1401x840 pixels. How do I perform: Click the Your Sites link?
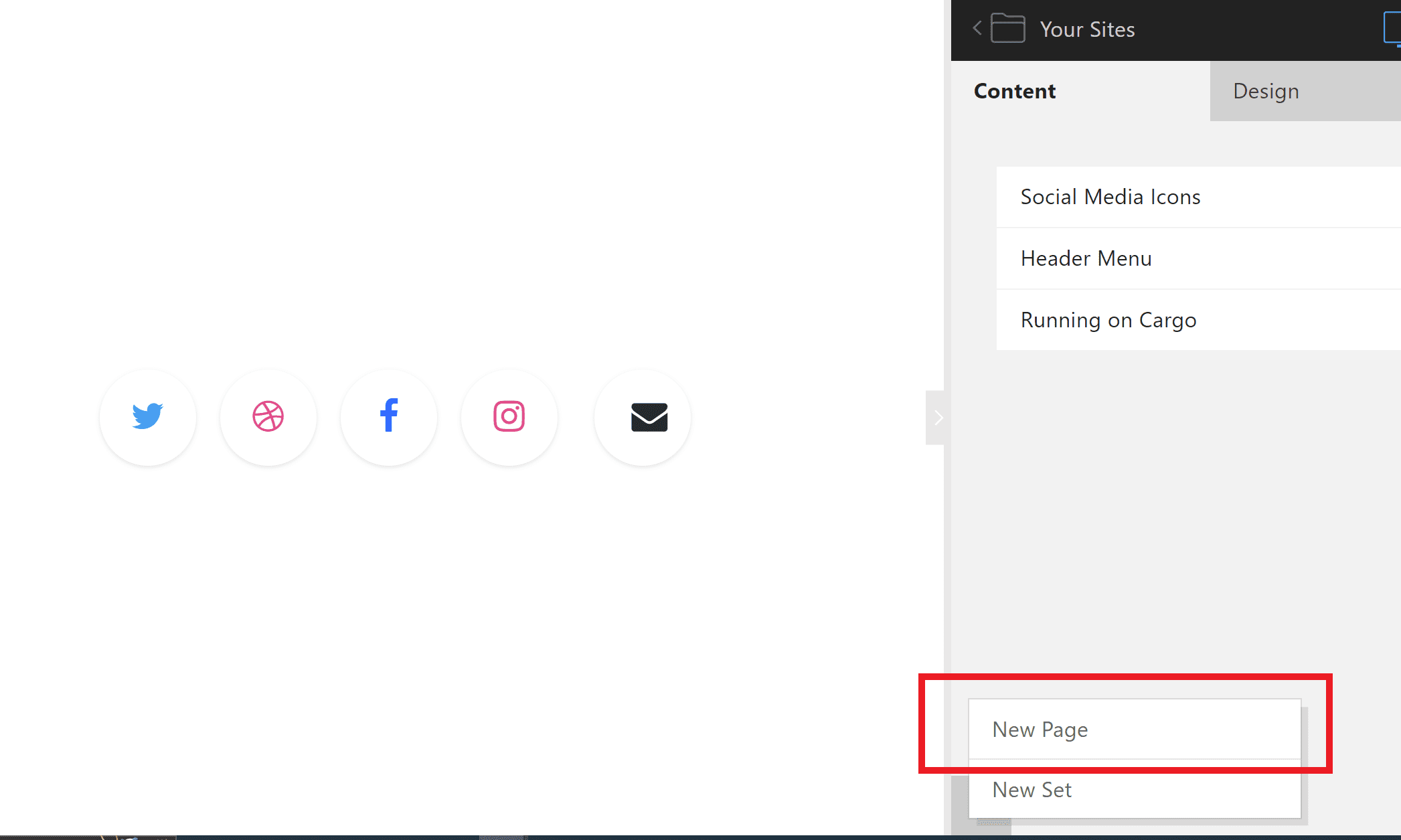1087,29
